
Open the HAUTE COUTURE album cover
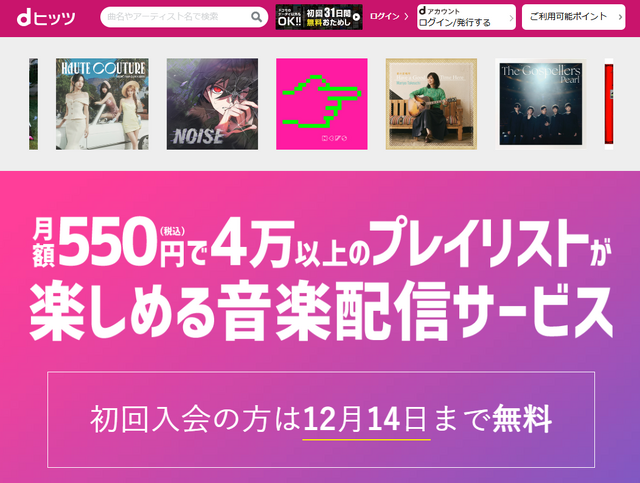pos(102,104)
